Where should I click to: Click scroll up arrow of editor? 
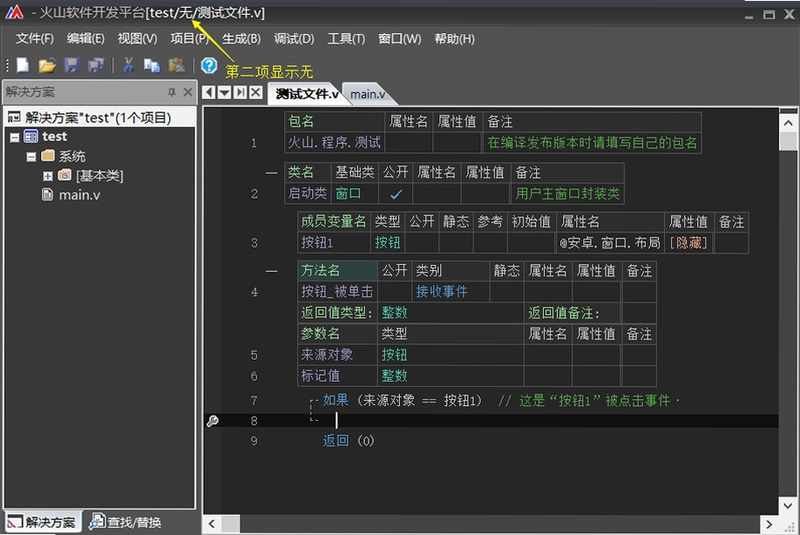[788, 123]
